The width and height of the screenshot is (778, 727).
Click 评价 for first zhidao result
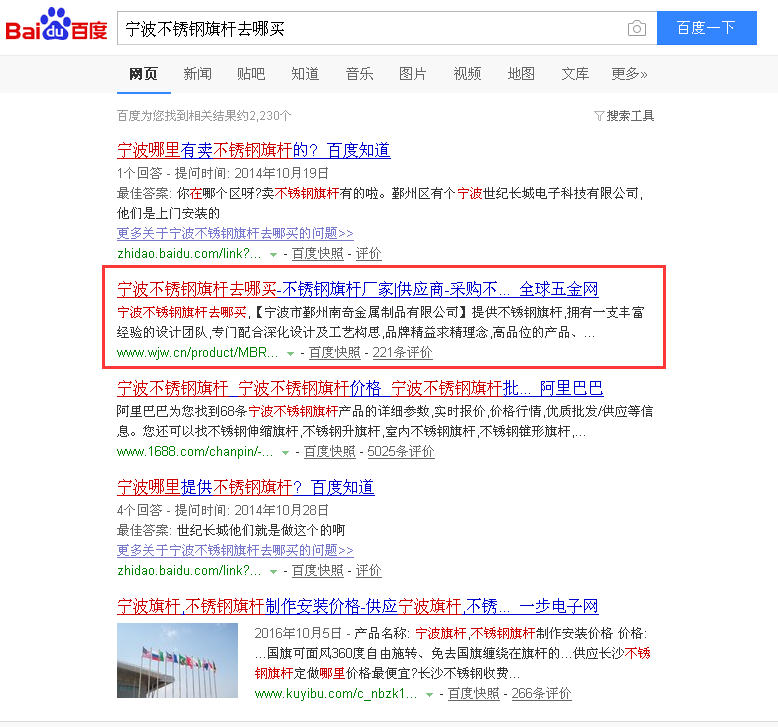click(x=369, y=254)
